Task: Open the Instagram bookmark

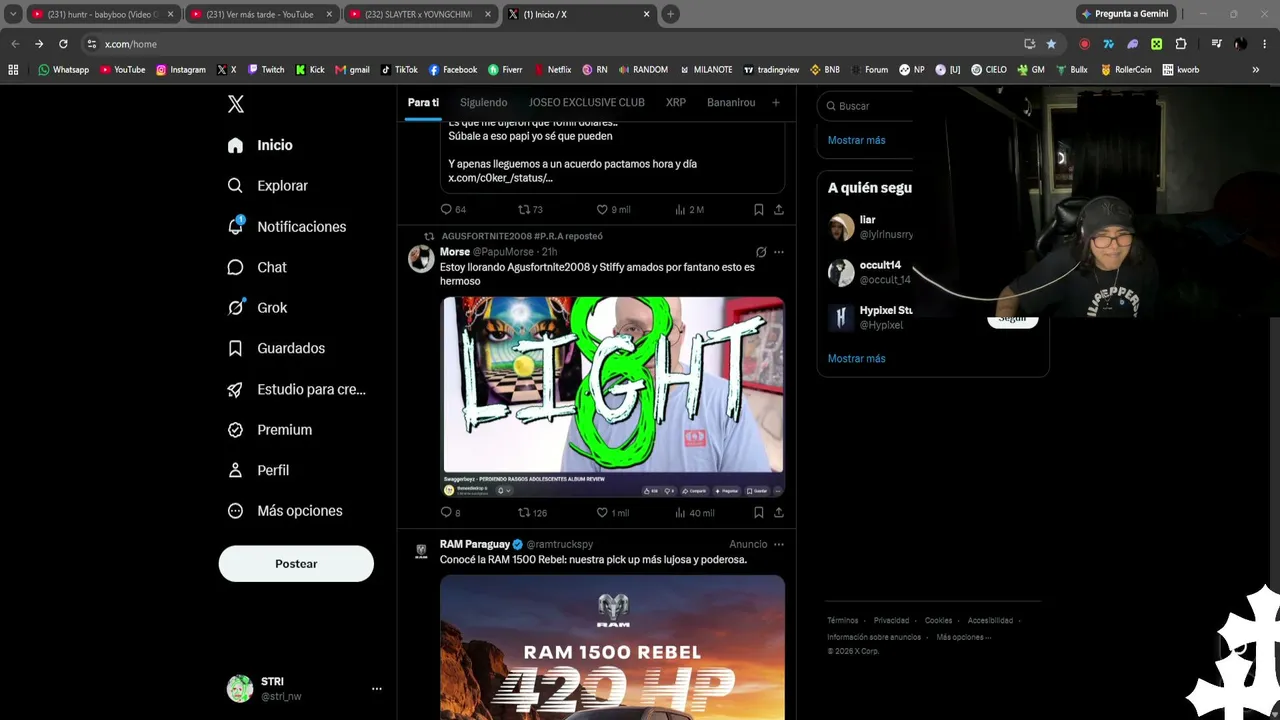Action: coord(180,70)
